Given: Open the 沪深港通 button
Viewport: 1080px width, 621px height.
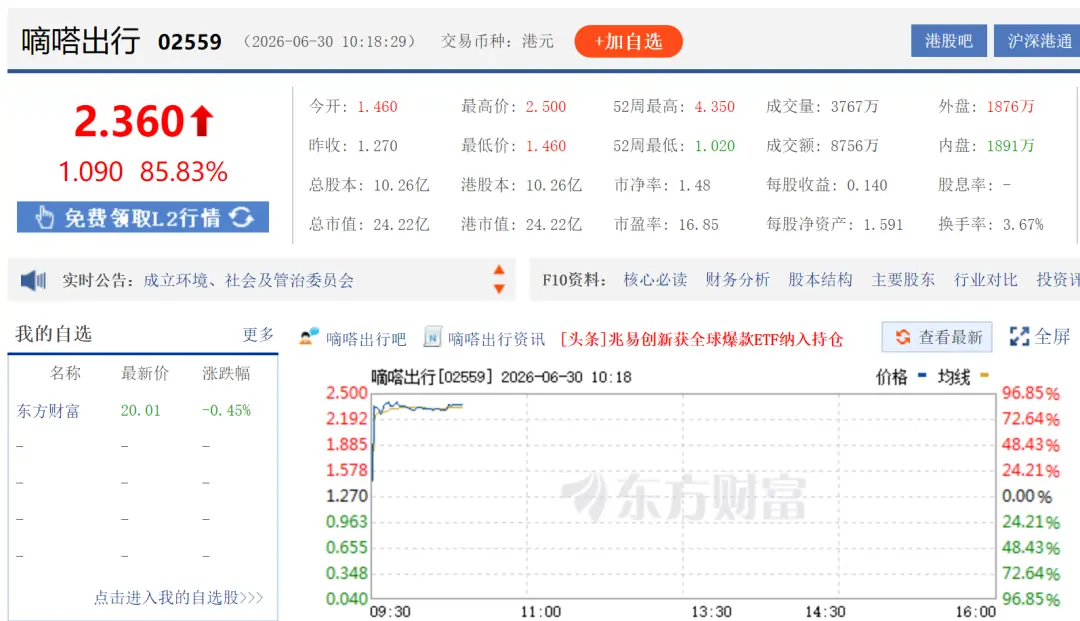Looking at the screenshot, I should pos(1037,41).
